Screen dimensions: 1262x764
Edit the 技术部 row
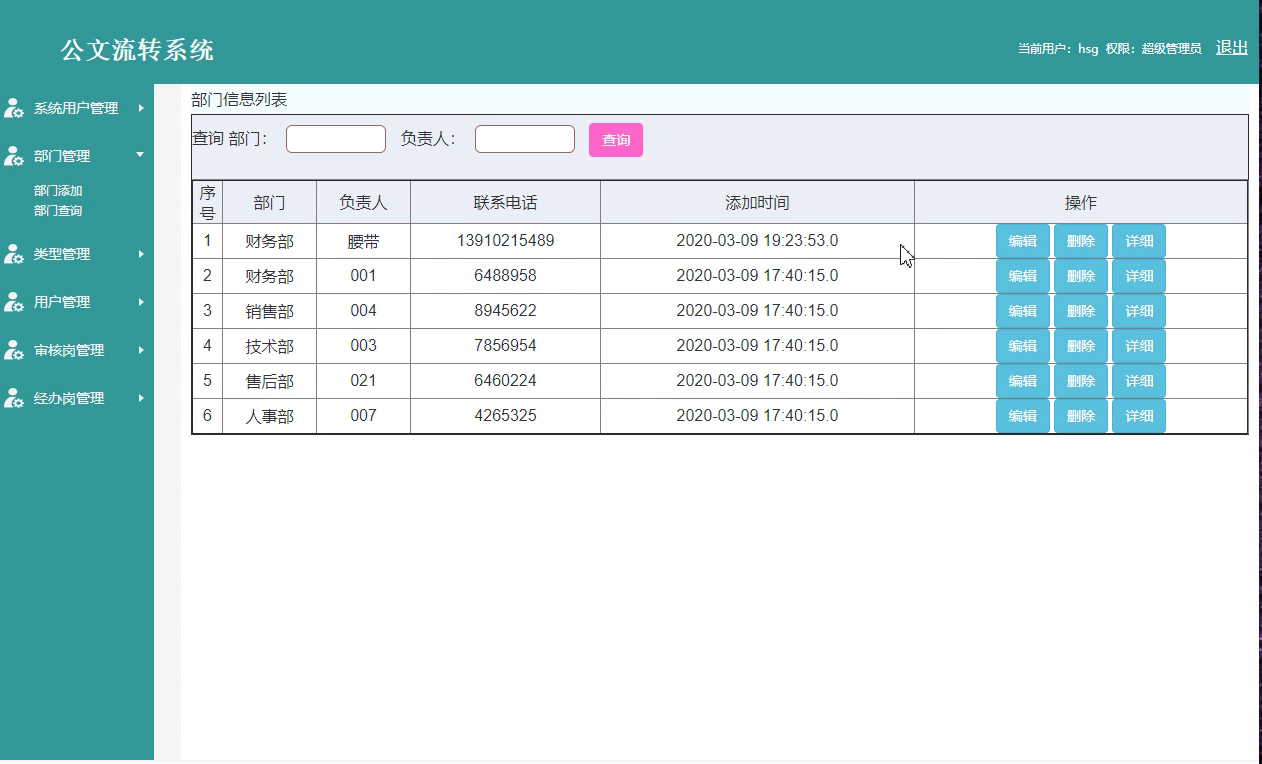(x=1023, y=346)
